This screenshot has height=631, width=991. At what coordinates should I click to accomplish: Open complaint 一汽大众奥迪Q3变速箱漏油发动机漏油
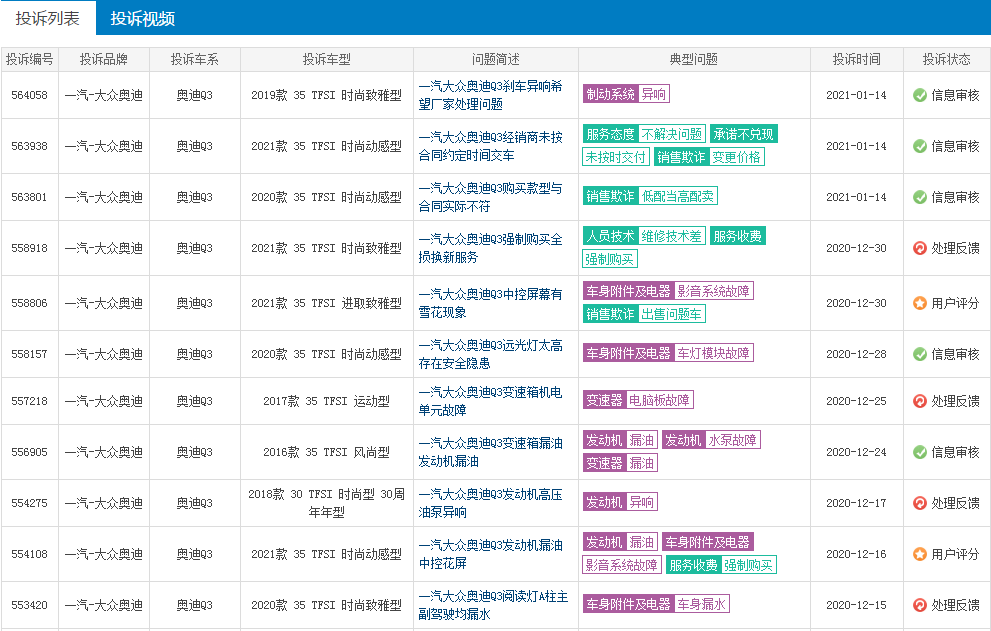[x=490, y=452]
